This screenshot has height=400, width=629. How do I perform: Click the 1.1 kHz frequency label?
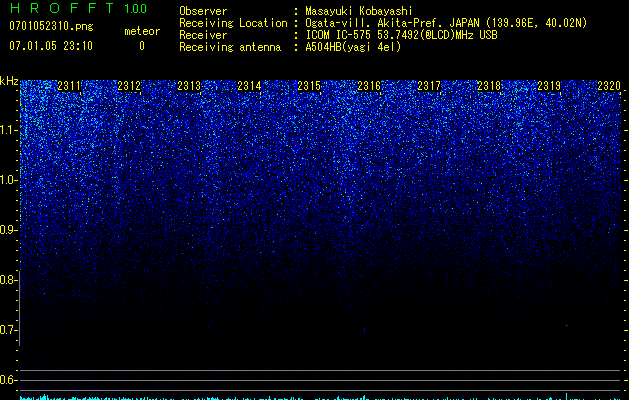click(x=8, y=130)
